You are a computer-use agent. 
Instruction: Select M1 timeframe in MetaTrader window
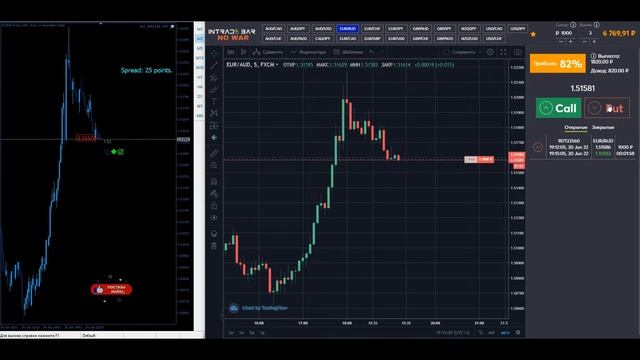[x=200, y=29]
